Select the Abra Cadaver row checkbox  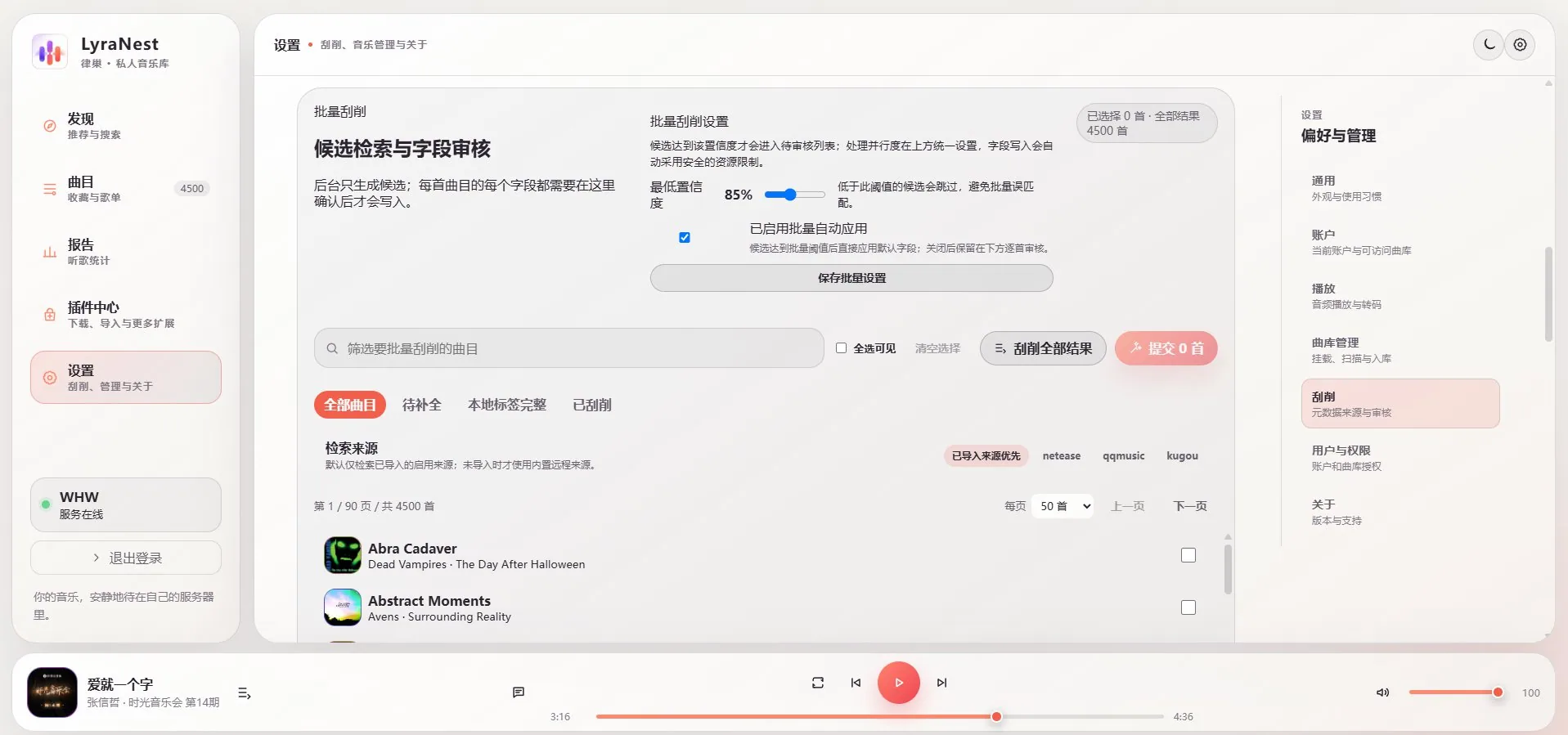[1188, 555]
